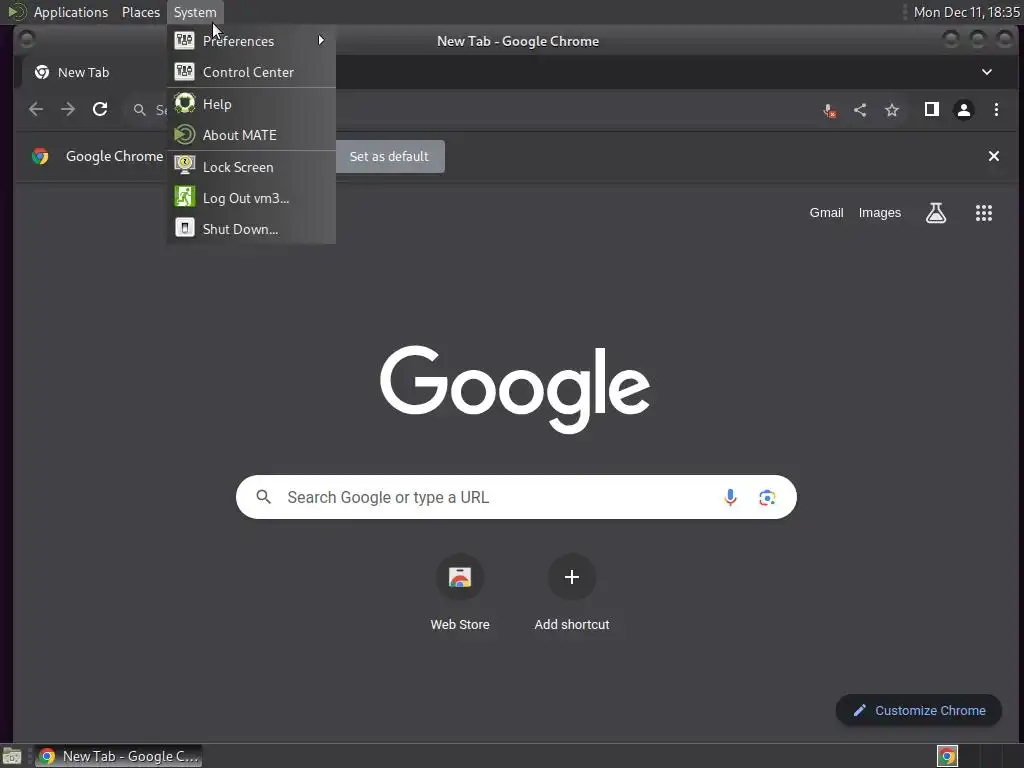Click Chrome icon in bottom-right tray
Viewport: 1024px width, 768px height.
point(947,756)
